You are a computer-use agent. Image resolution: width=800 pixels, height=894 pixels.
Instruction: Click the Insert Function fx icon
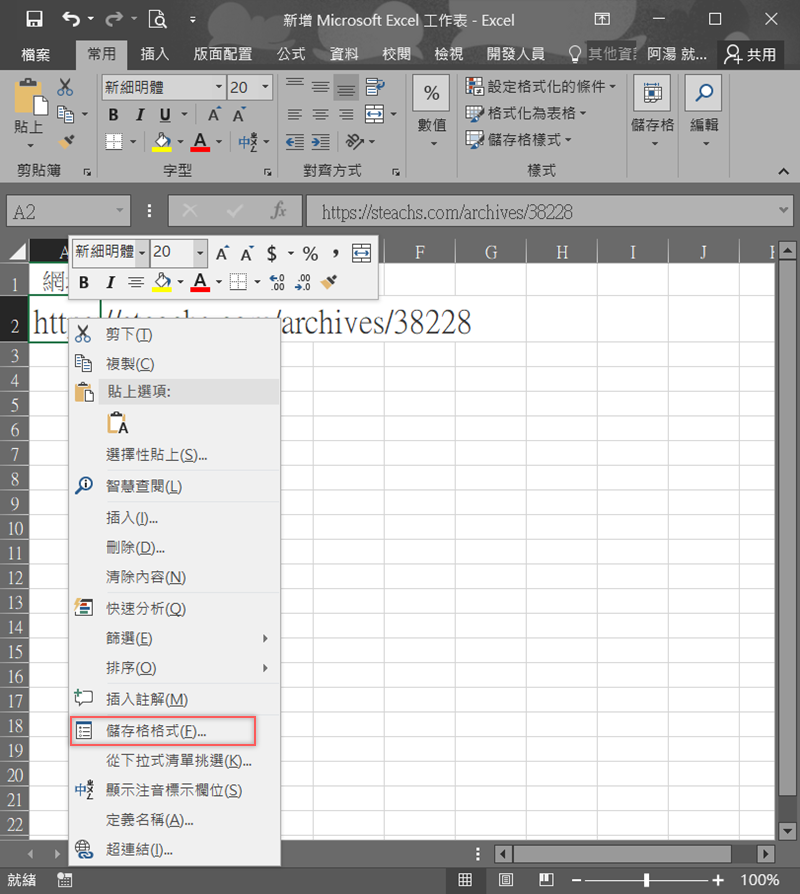click(x=280, y=211)
